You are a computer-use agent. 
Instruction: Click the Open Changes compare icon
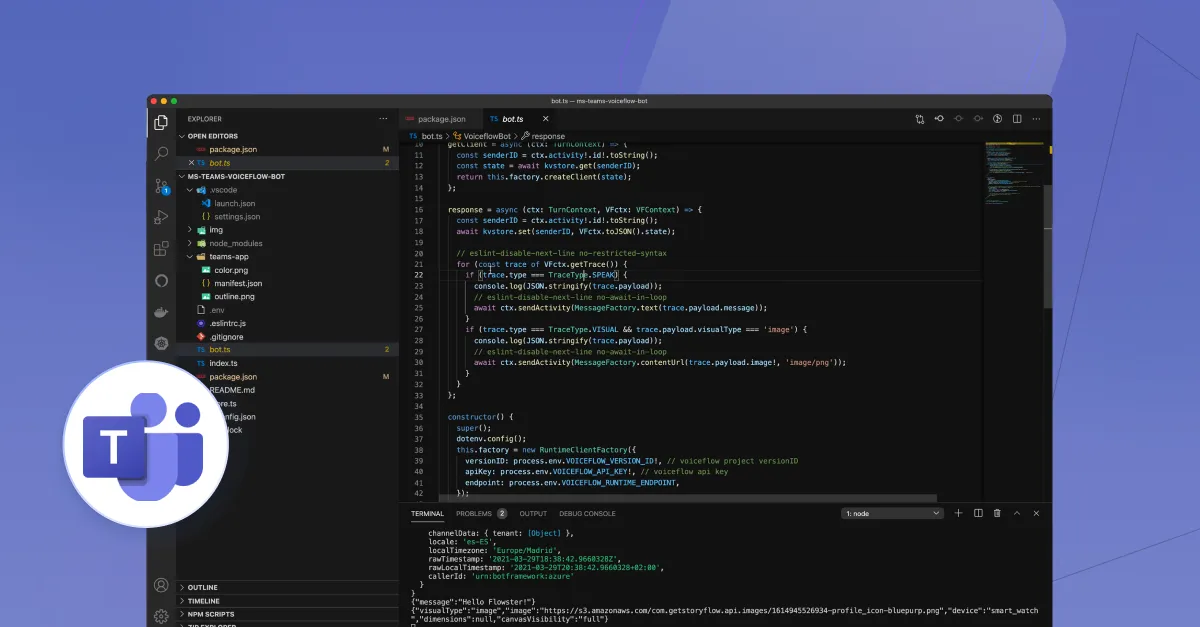tap(919, 119)
